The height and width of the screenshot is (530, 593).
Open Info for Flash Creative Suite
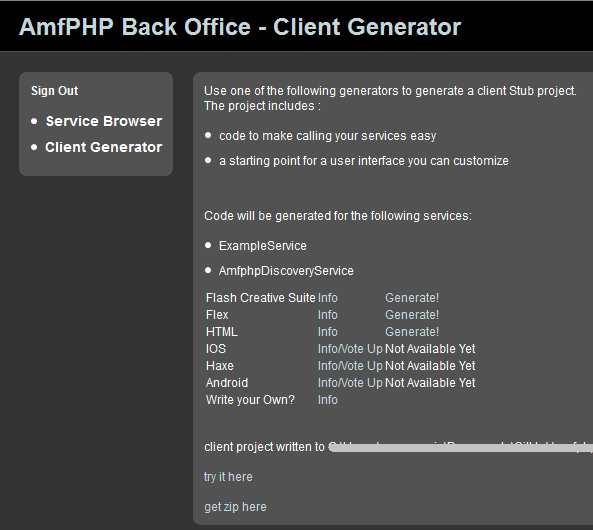coord(328,298)
